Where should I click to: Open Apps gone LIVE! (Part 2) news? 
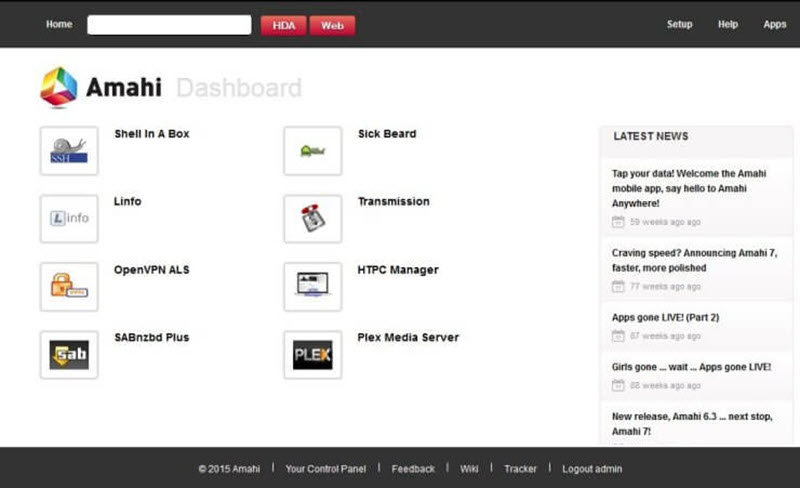click(x=665, y=318)
